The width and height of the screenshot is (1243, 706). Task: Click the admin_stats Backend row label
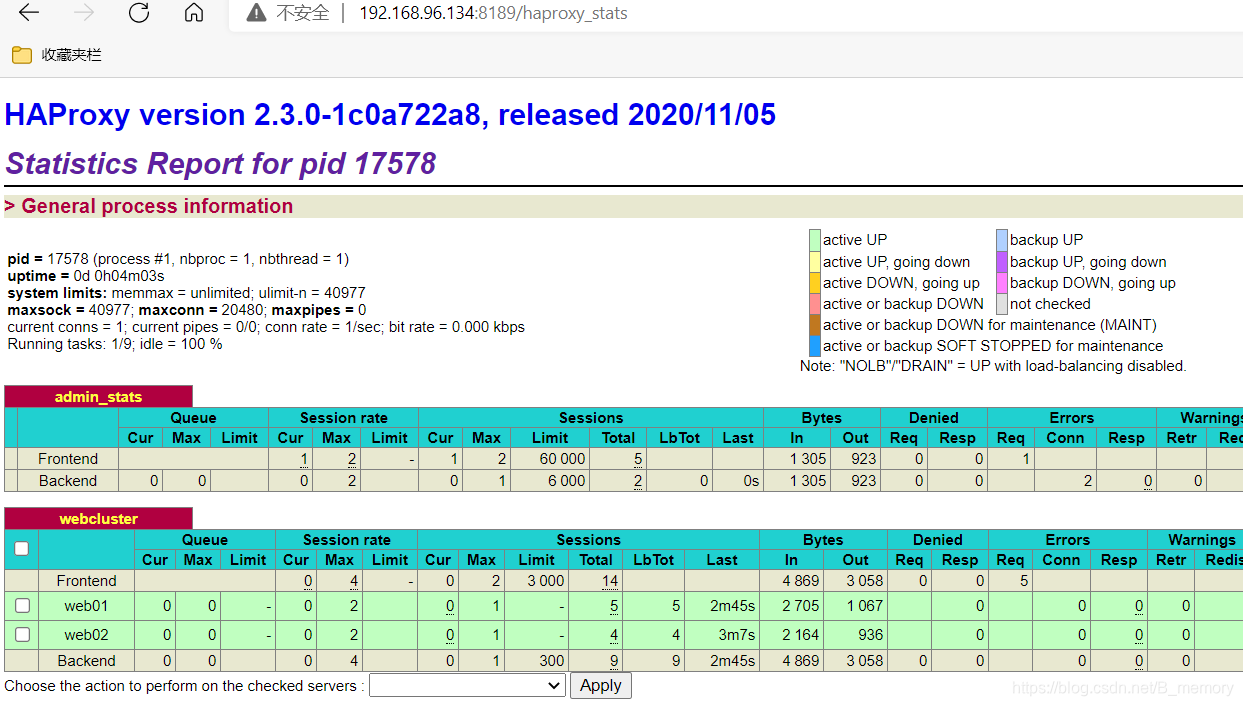click(x=68, y=481)
